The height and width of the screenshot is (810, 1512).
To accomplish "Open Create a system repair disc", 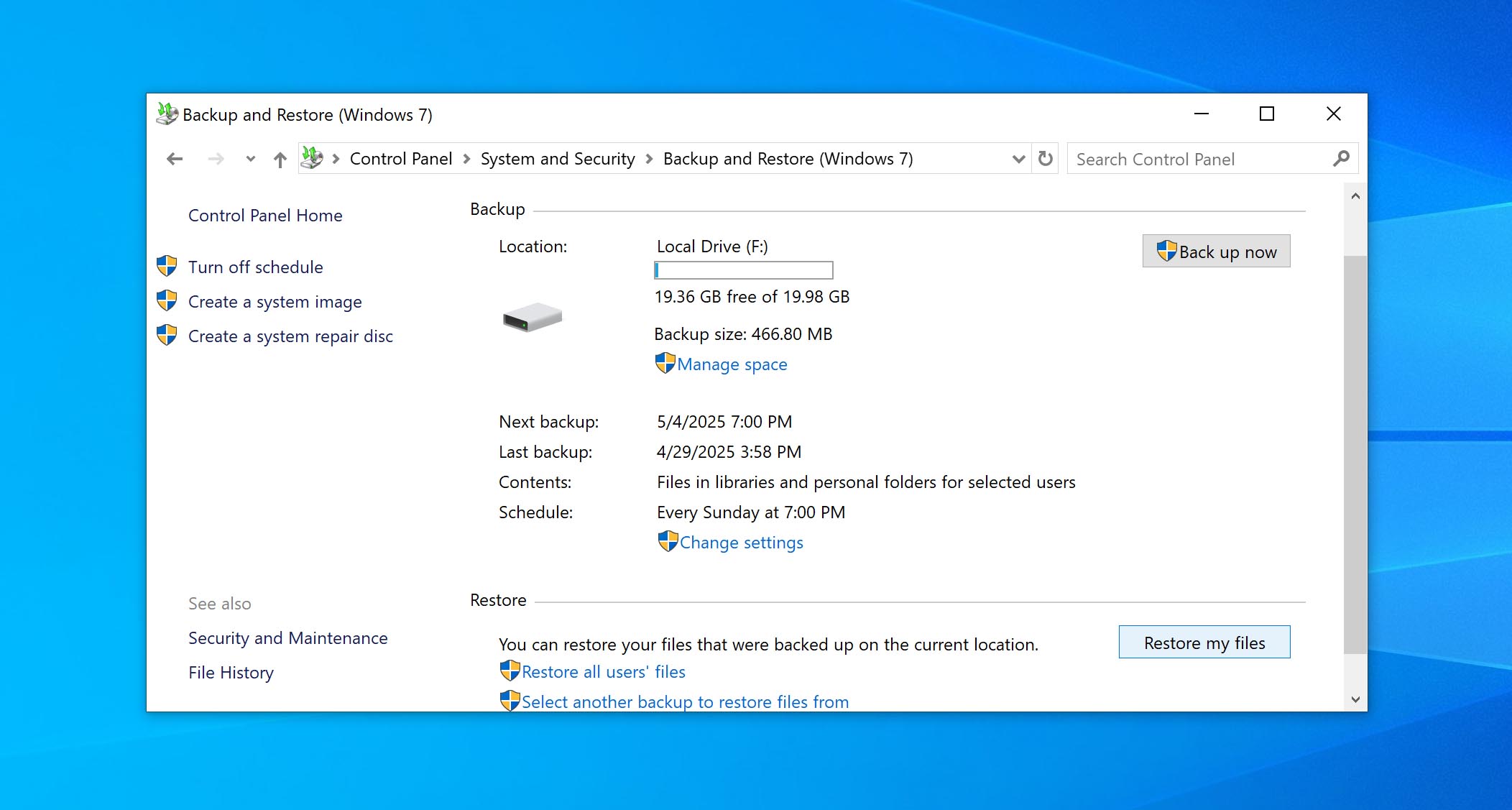I will click(x=290, y=336).
